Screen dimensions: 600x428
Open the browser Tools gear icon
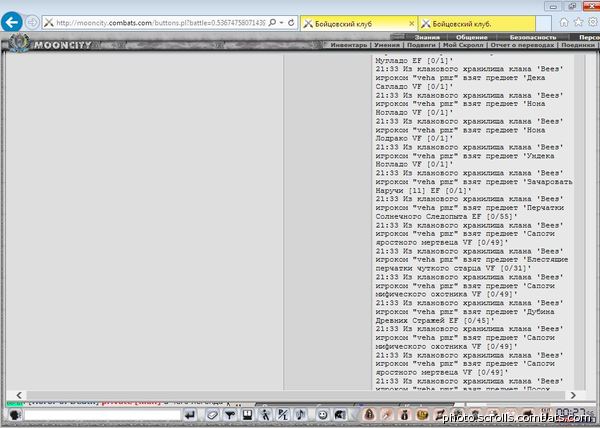(593, 22)
